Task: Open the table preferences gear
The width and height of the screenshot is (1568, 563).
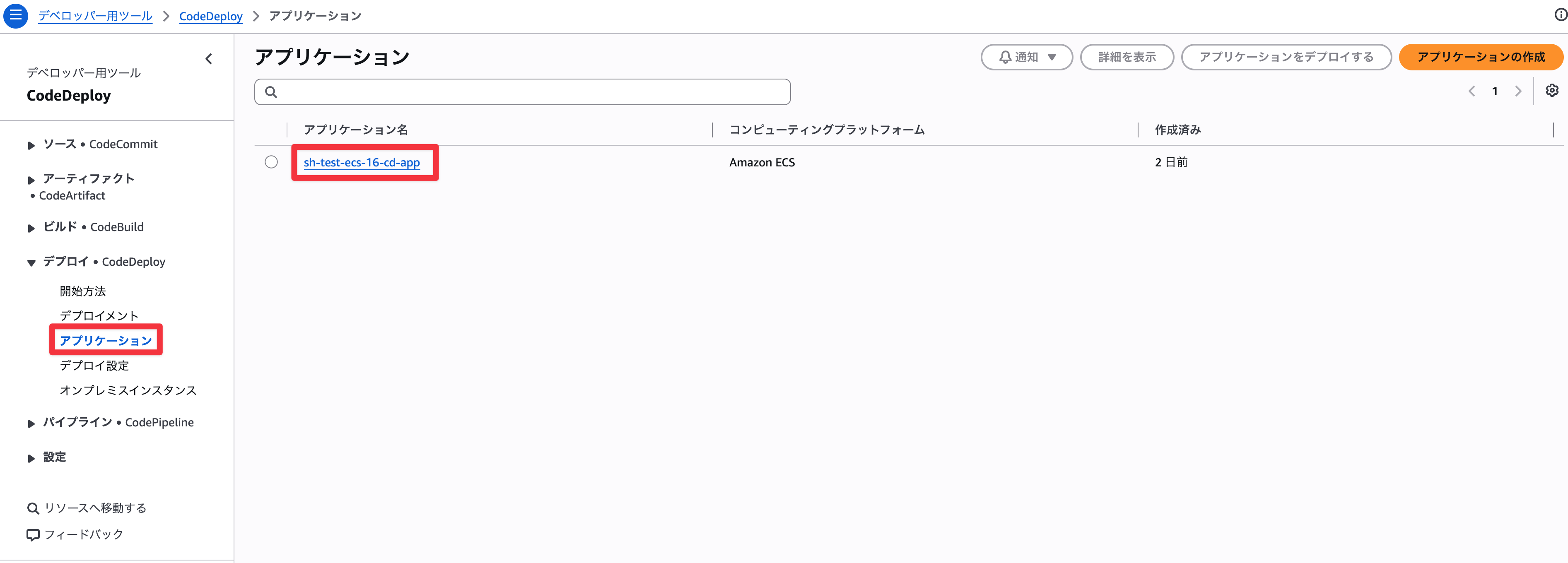Action: pos(1551,91)
